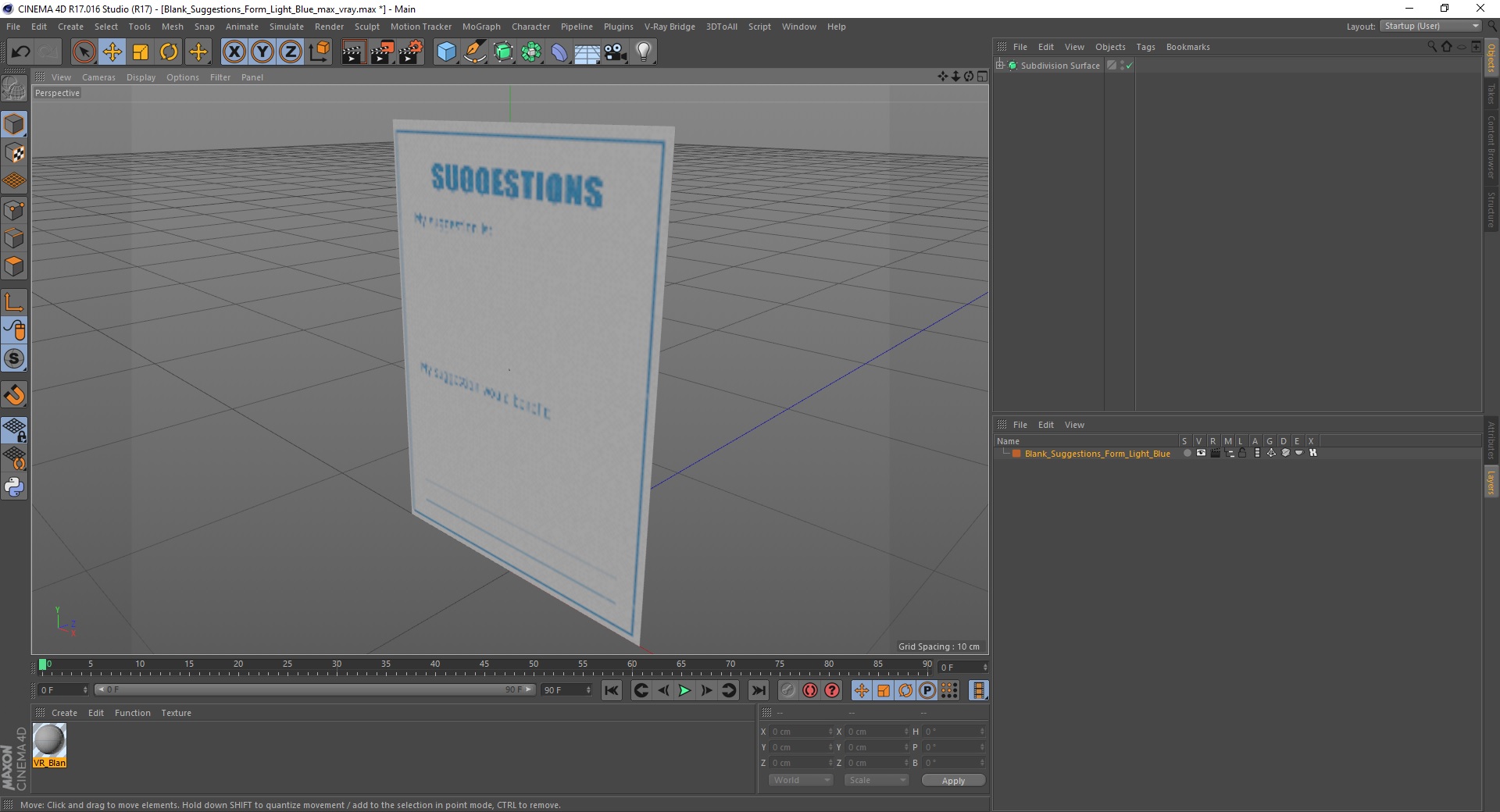This screenshot has height=812, width=1500.
Task: Select Polygons mode cube icon
Action: pos(14,266)
